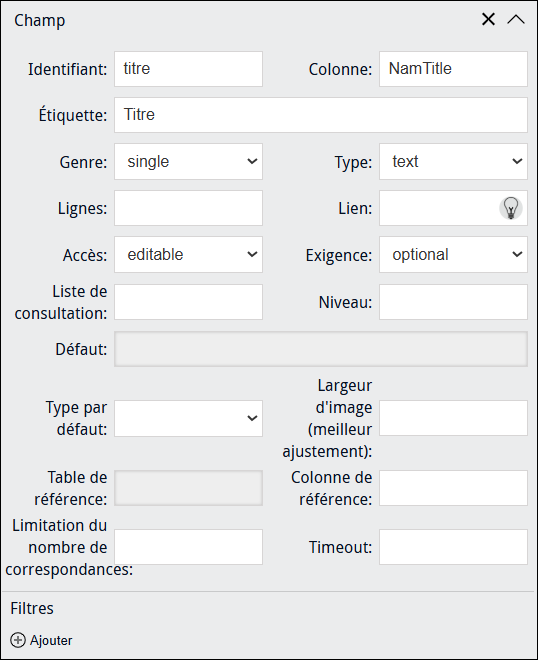Click the lightbulb hint icon in Lien
The height and width of the screenshot is (660, 538).
[511, 208]
